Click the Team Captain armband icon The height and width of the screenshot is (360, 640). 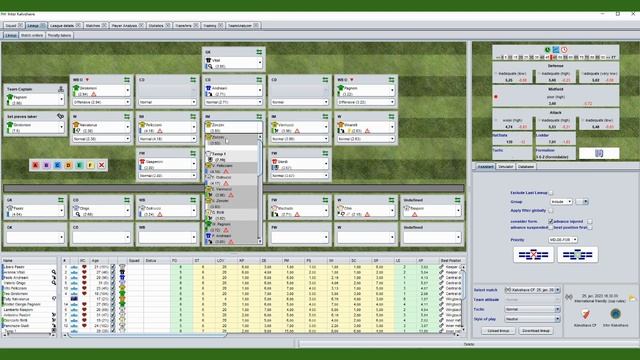point(61,89)
